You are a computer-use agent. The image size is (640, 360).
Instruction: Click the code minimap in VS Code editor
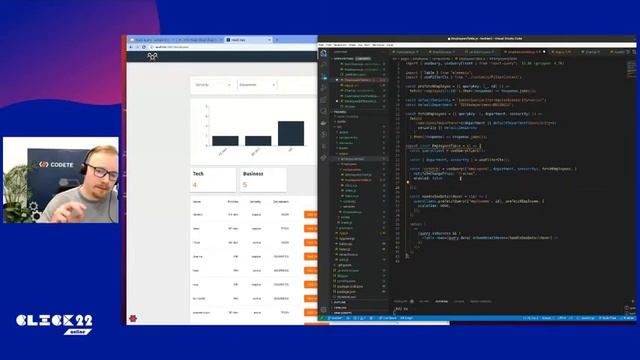631,69
